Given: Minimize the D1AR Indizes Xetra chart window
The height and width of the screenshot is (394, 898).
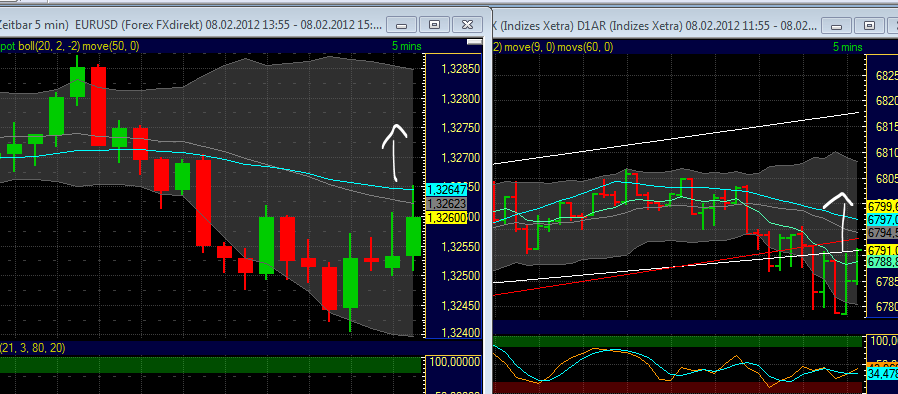Looking at the screenshot, I should (x=837, y=25).
